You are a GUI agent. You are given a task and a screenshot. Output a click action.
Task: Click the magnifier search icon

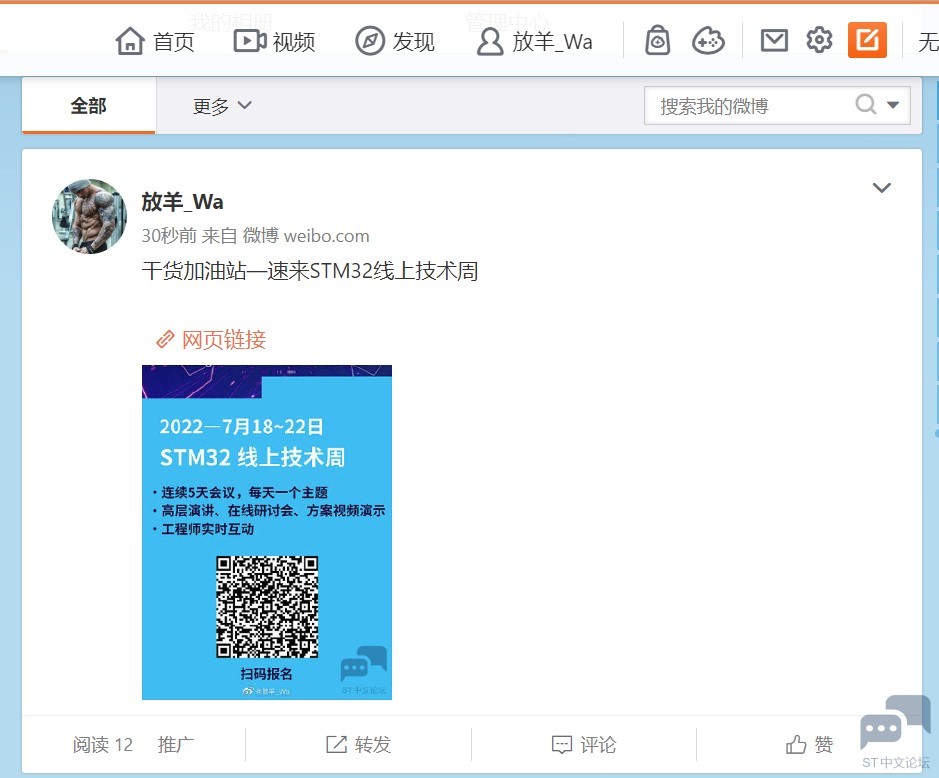tap(865, 105)
